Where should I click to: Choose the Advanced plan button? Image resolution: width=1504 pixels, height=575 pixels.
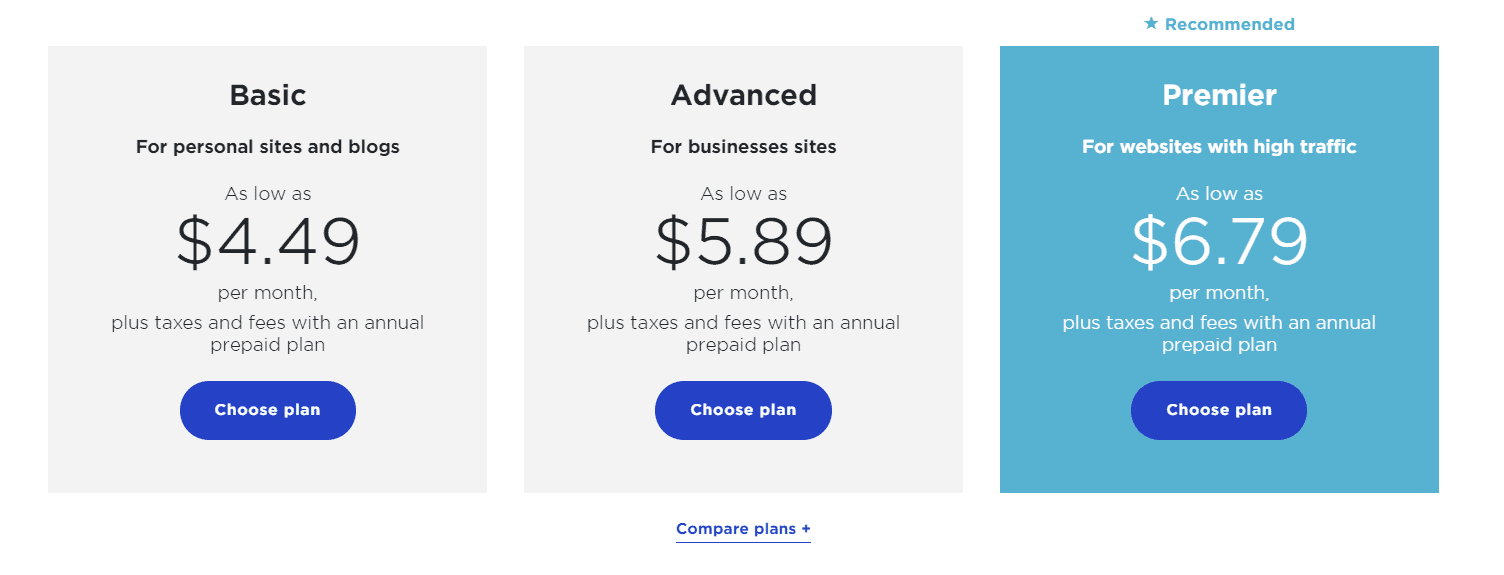coord(743,410)
